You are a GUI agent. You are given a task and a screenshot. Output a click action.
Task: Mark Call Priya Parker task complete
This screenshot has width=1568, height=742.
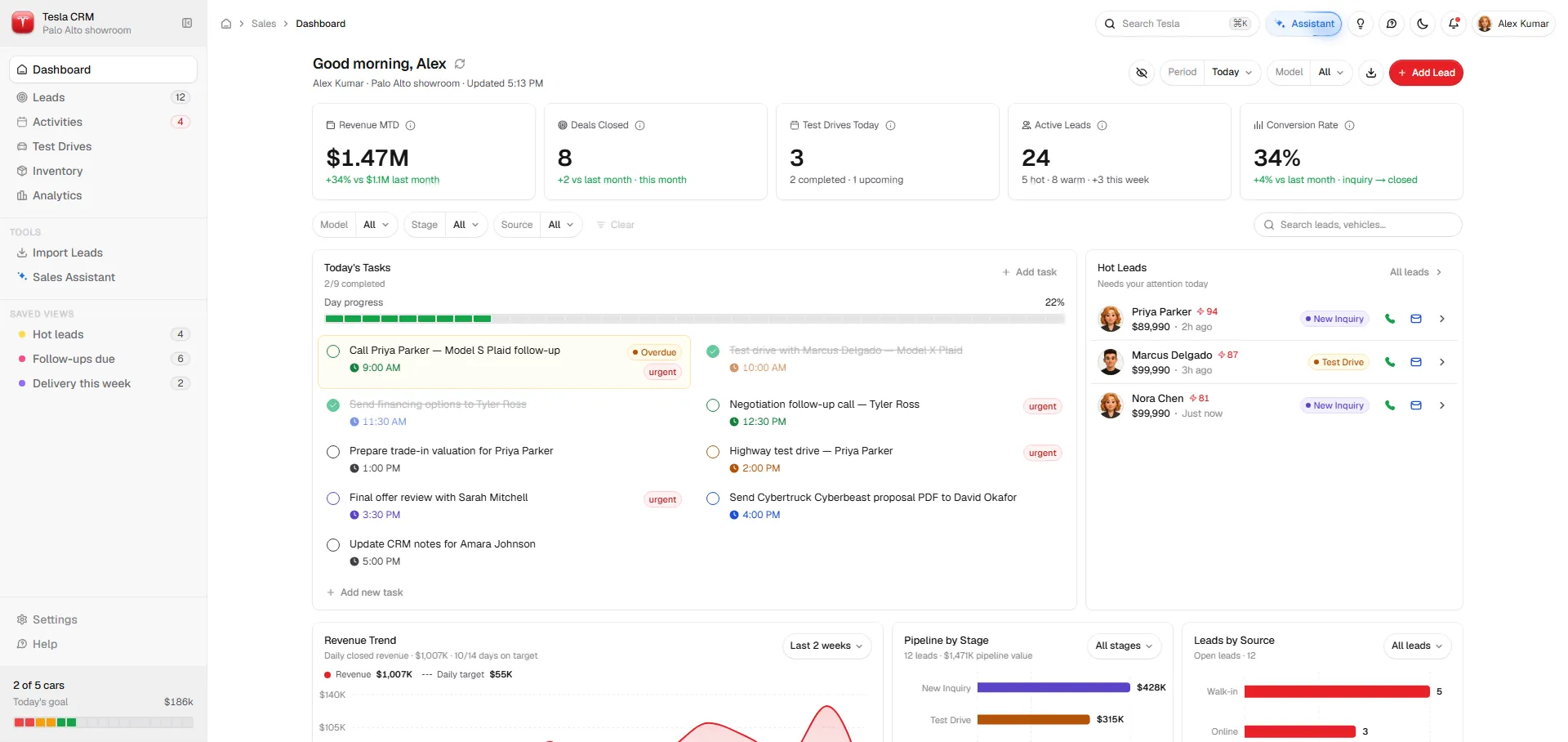coord(333,351)
